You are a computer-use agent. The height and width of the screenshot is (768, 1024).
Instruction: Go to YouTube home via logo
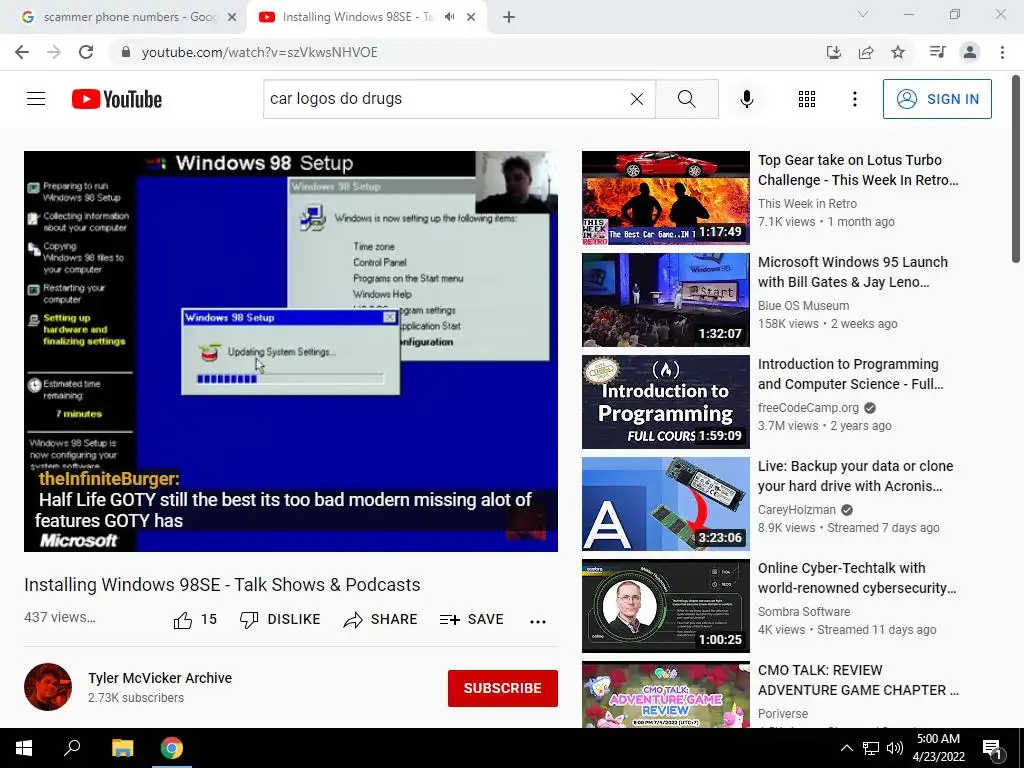[117, 99]
